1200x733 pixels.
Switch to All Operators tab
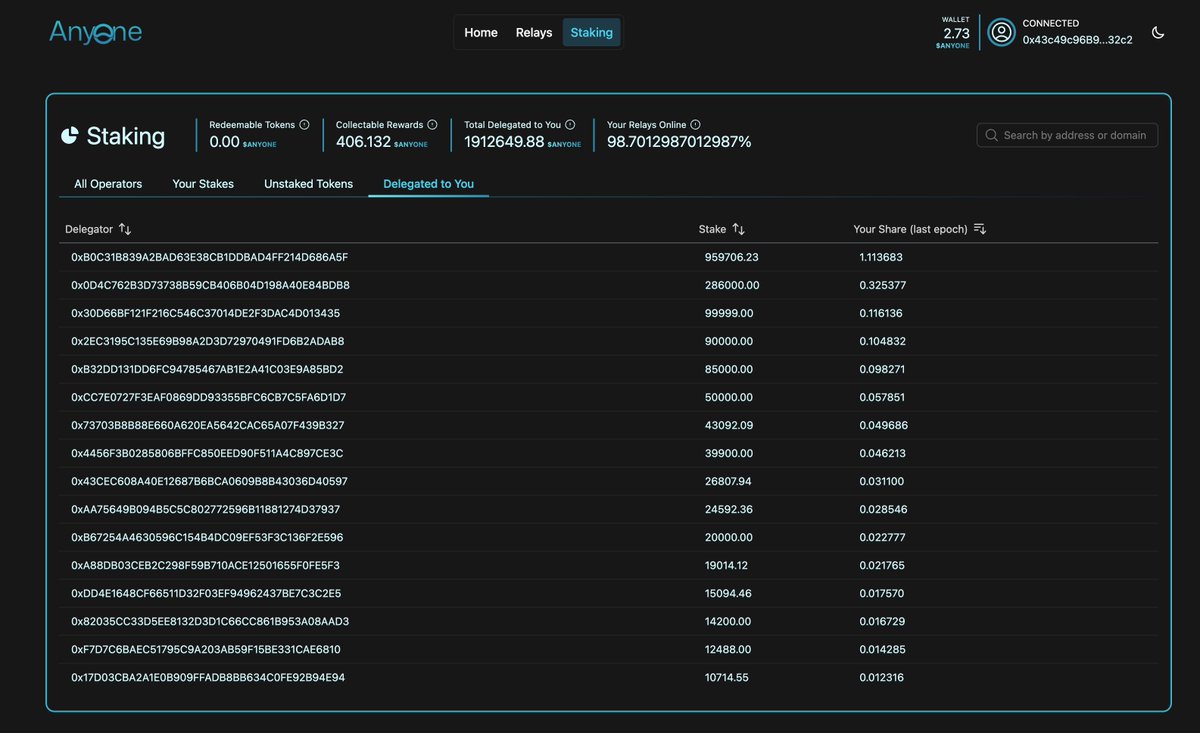[x=108, y=184]
